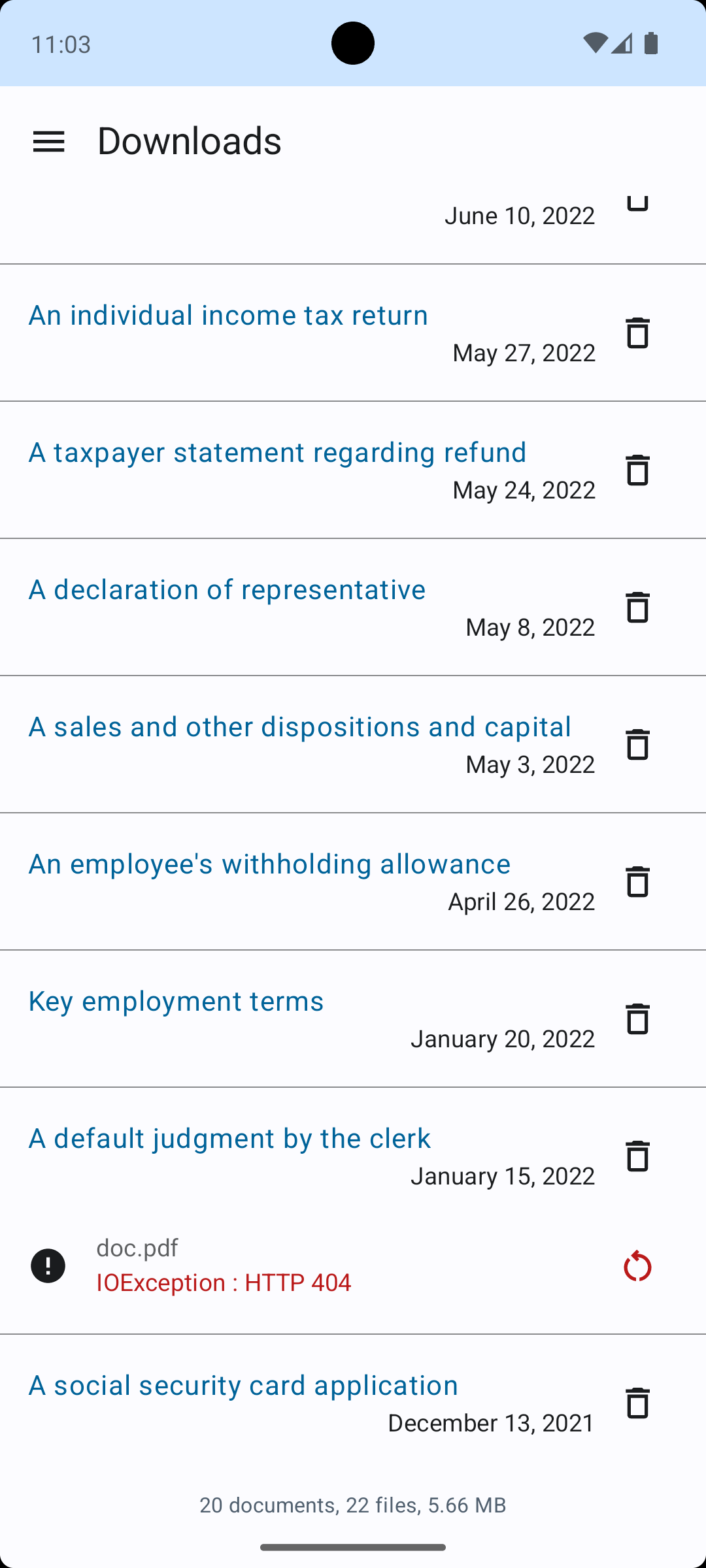Screen dimensions: 706x1568
Task: Open 'A default judgment by the clerk'
Action: [229, 1138]
